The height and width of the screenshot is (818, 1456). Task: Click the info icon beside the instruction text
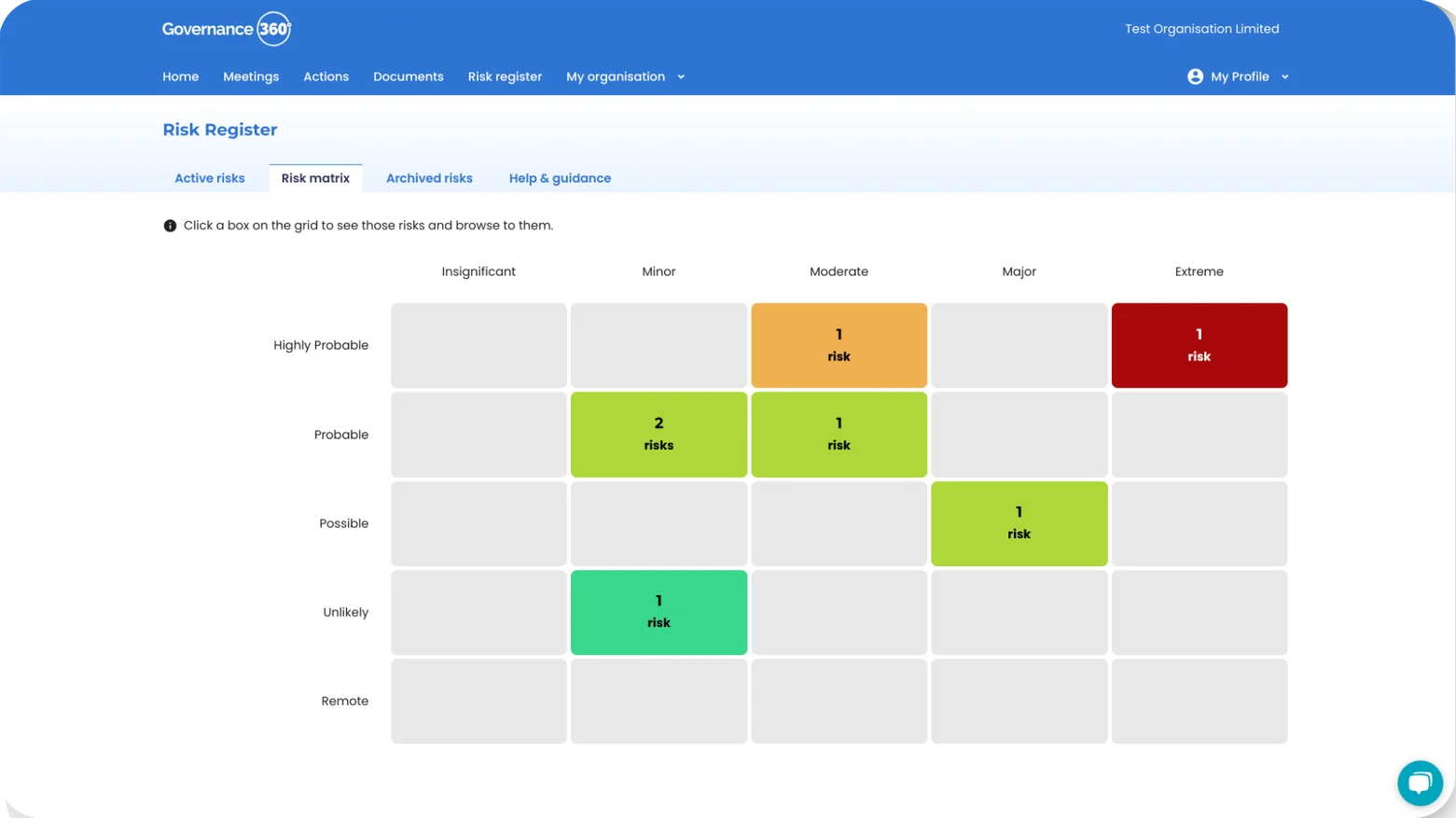169,225
